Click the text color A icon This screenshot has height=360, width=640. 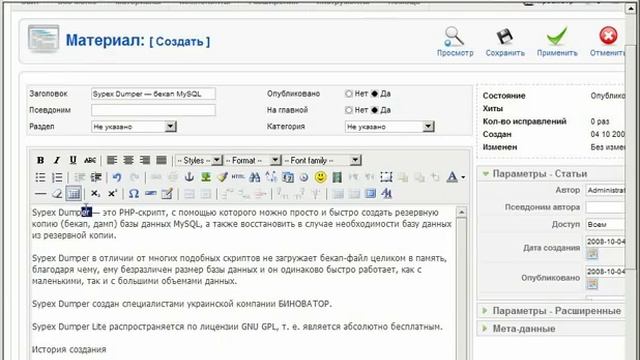(452, 177)
